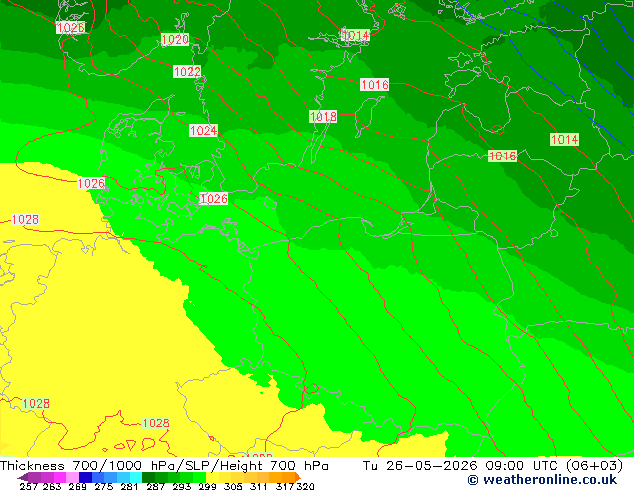Click the map title 'Thickness 700/1000 hPa/SLP/Height 700 hPa'
The height and width of the screenshot is (490, 634).
click(x=164, y=466)
